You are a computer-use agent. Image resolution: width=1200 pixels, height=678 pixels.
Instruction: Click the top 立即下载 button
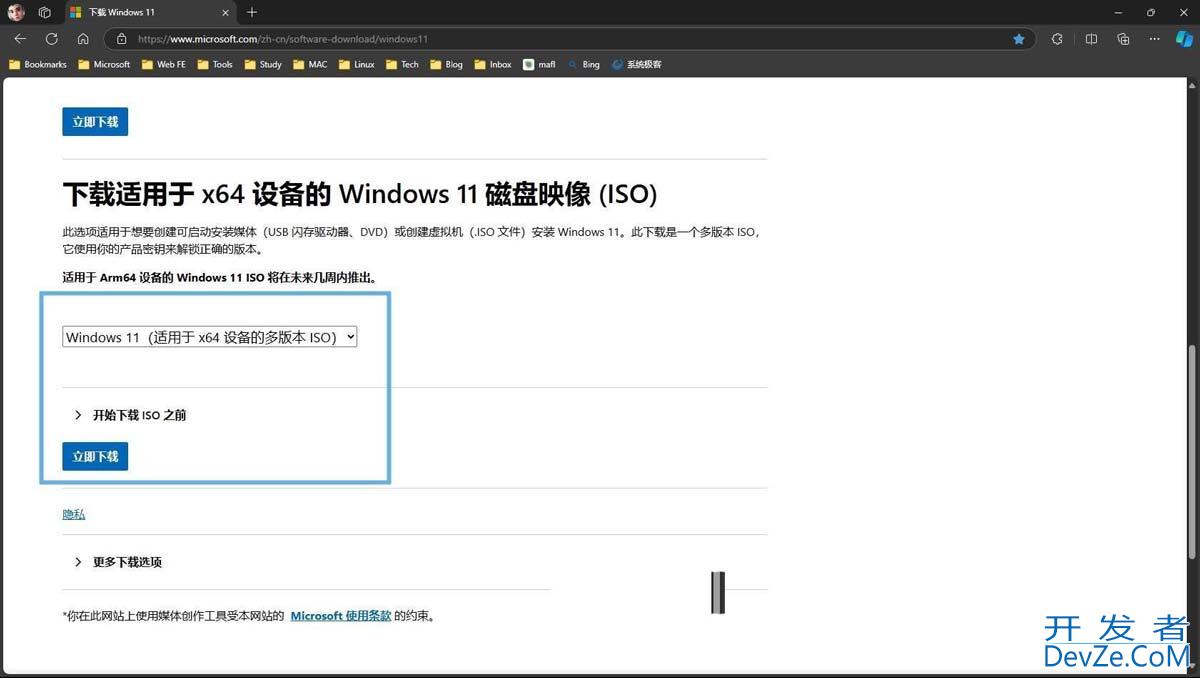pyautogui.click(x=95, y=122)
